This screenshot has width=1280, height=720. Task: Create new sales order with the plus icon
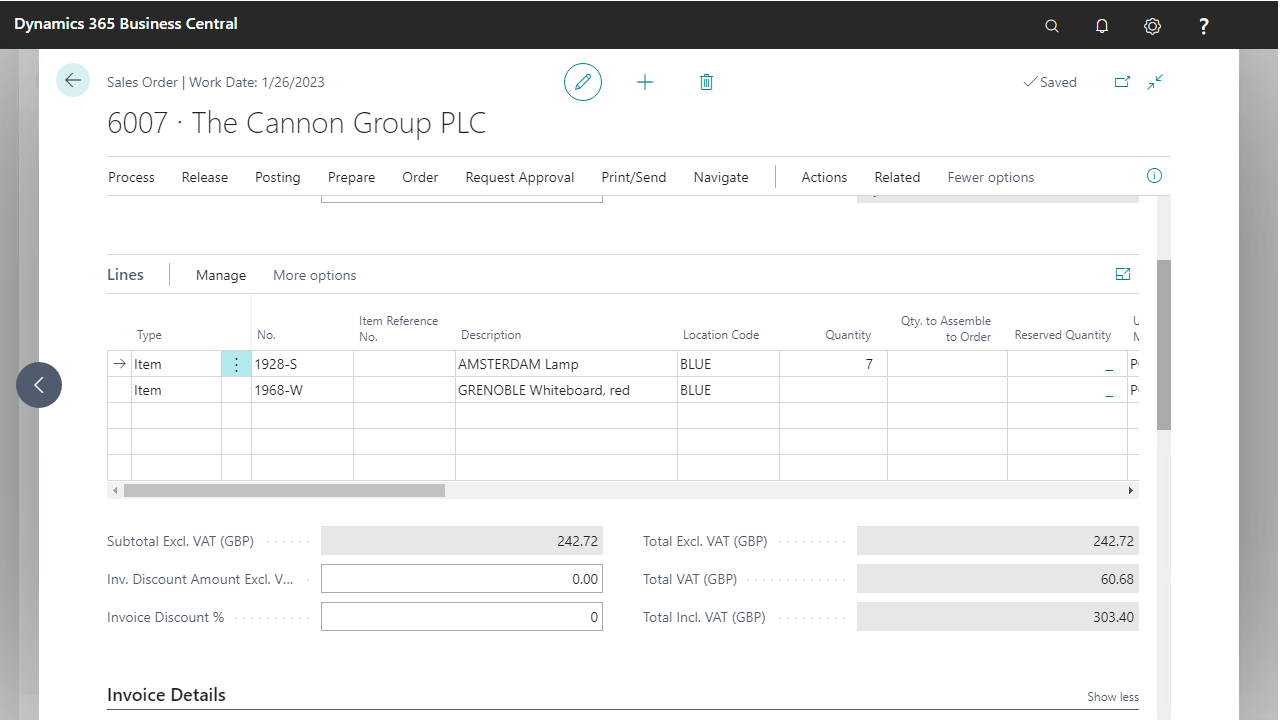coord(645,82)
